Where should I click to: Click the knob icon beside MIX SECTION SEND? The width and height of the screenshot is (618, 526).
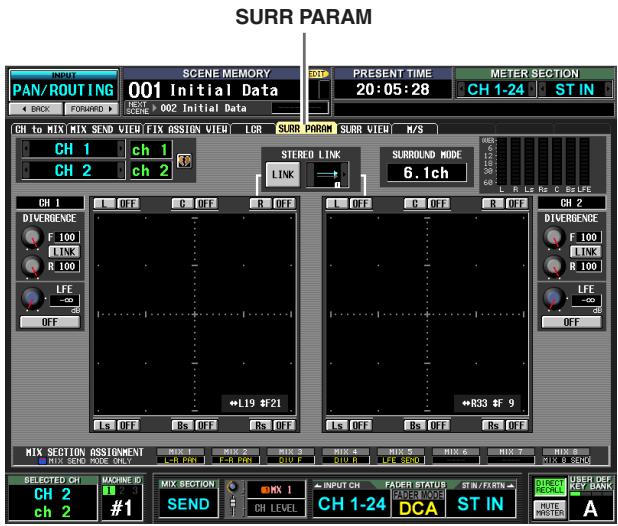(233, 487)
